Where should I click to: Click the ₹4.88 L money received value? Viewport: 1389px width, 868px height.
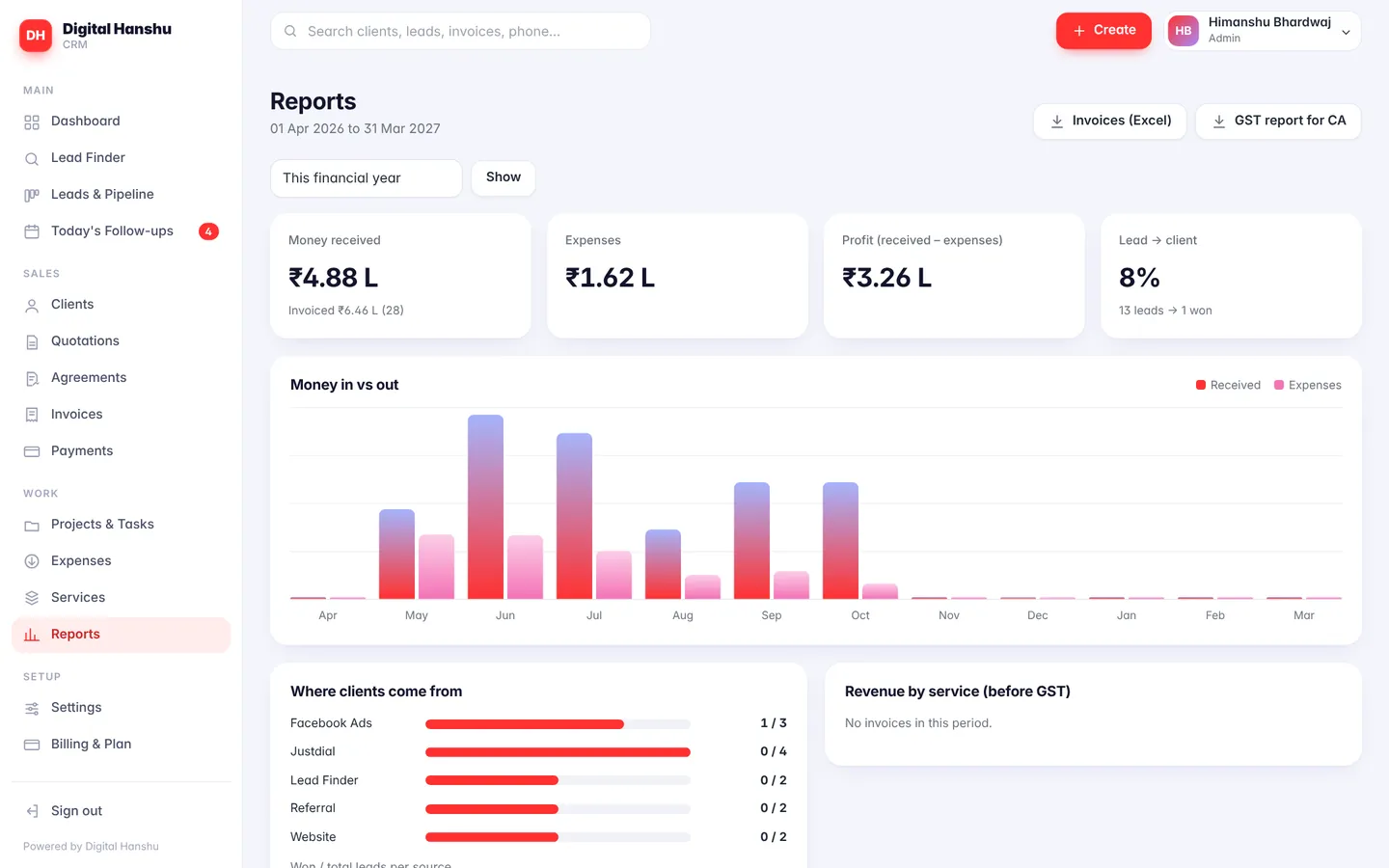pos(334,278)
